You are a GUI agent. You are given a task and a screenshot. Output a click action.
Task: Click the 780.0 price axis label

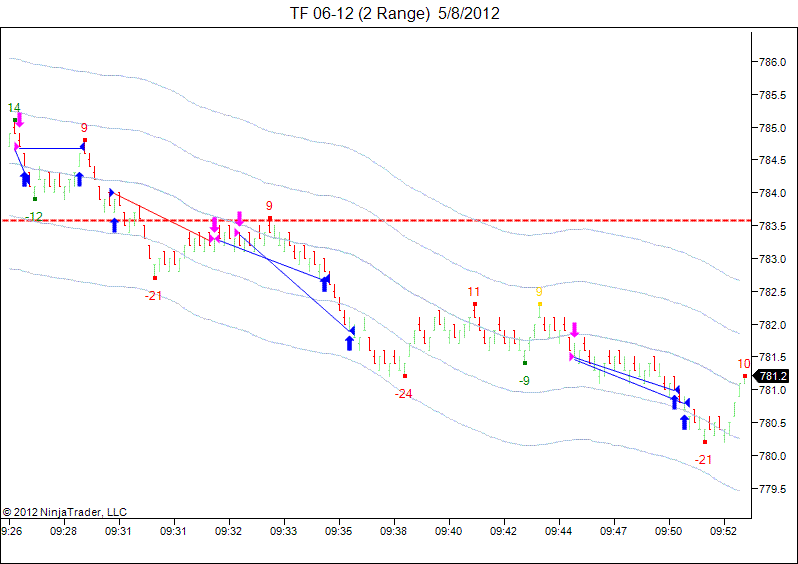pyautogui.click(x=772, y=456)
